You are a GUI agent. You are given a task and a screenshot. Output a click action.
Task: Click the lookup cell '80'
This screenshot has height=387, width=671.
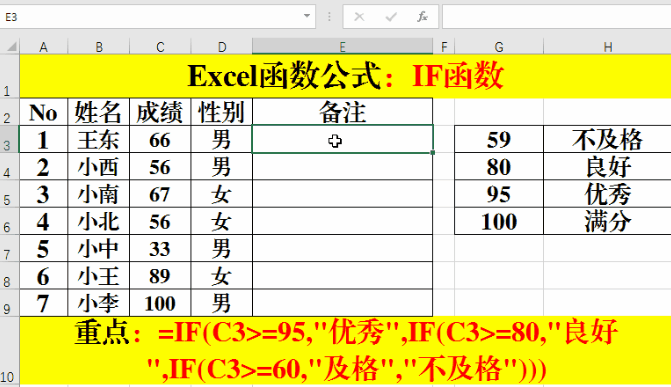point(499,167)
